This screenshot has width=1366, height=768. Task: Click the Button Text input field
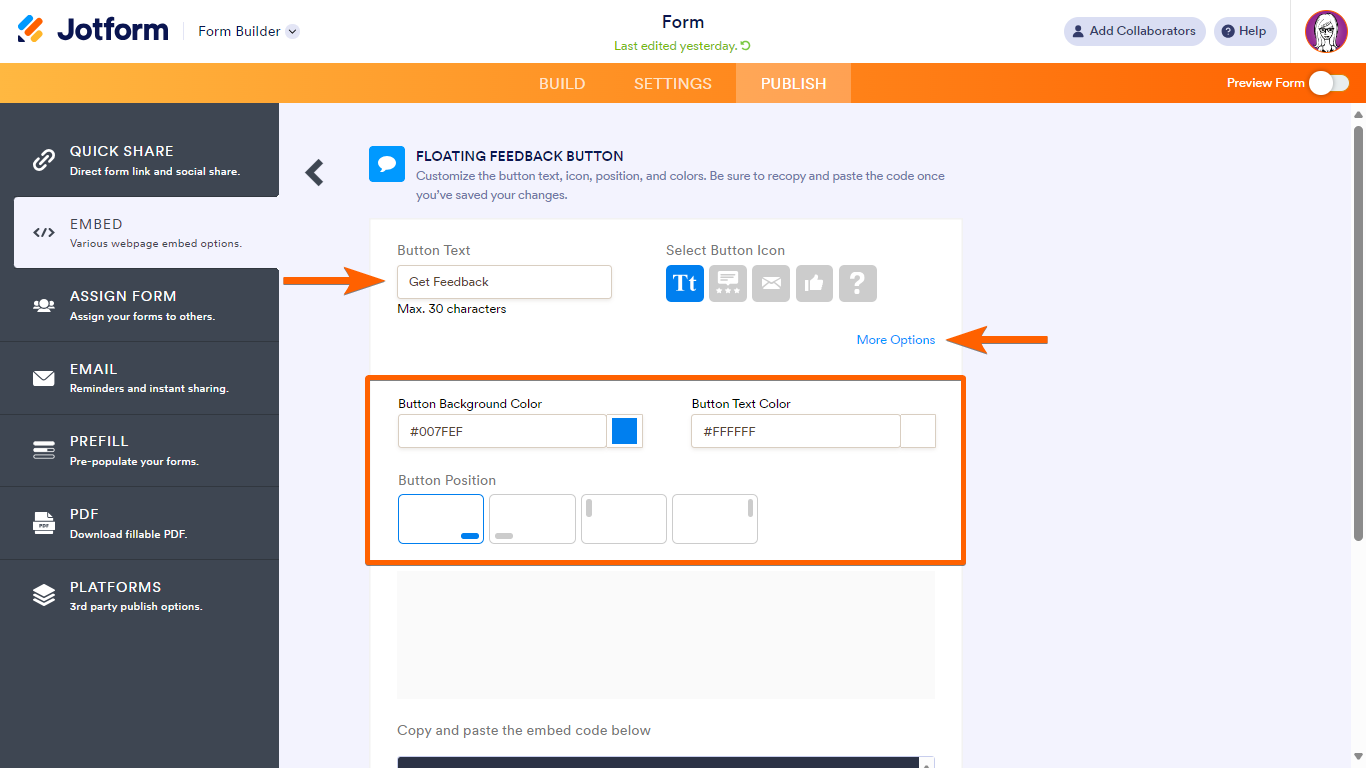coord(504,282)
